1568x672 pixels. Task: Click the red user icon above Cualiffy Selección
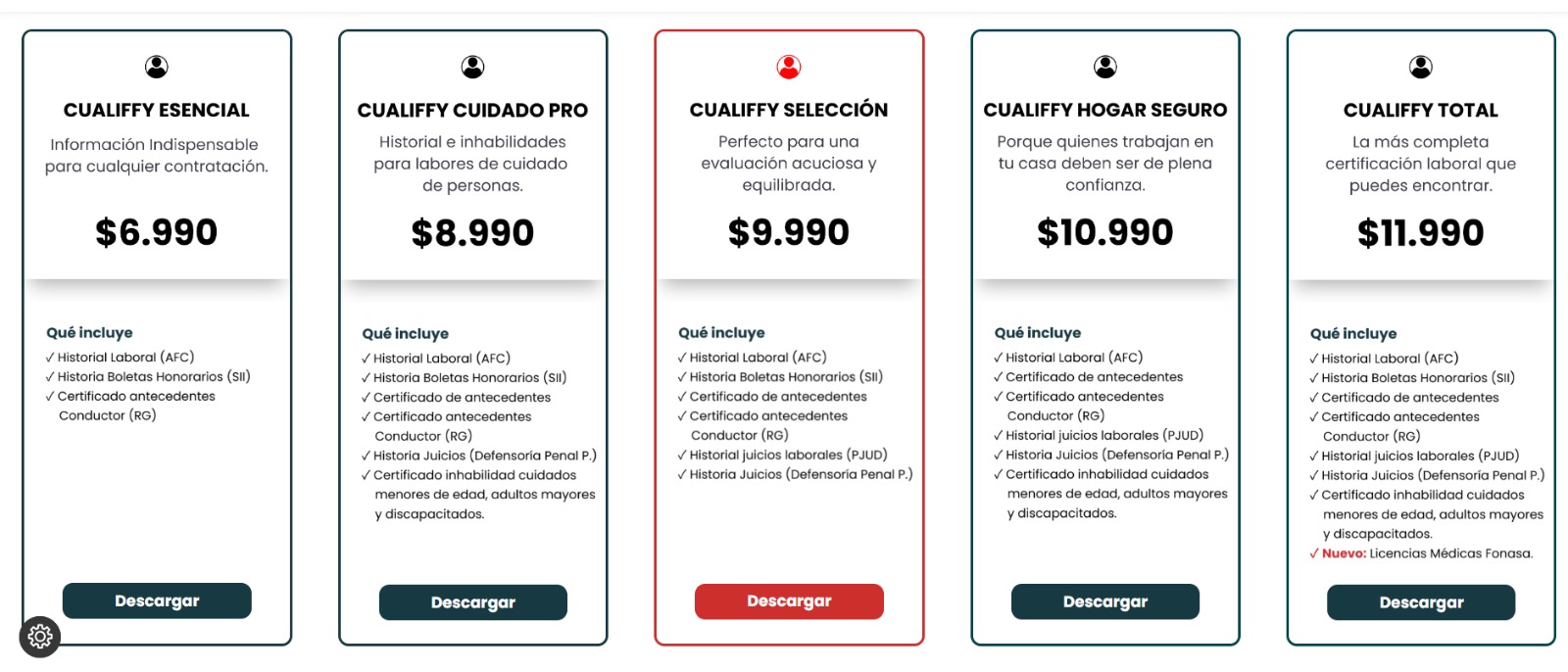coord(789,67)
